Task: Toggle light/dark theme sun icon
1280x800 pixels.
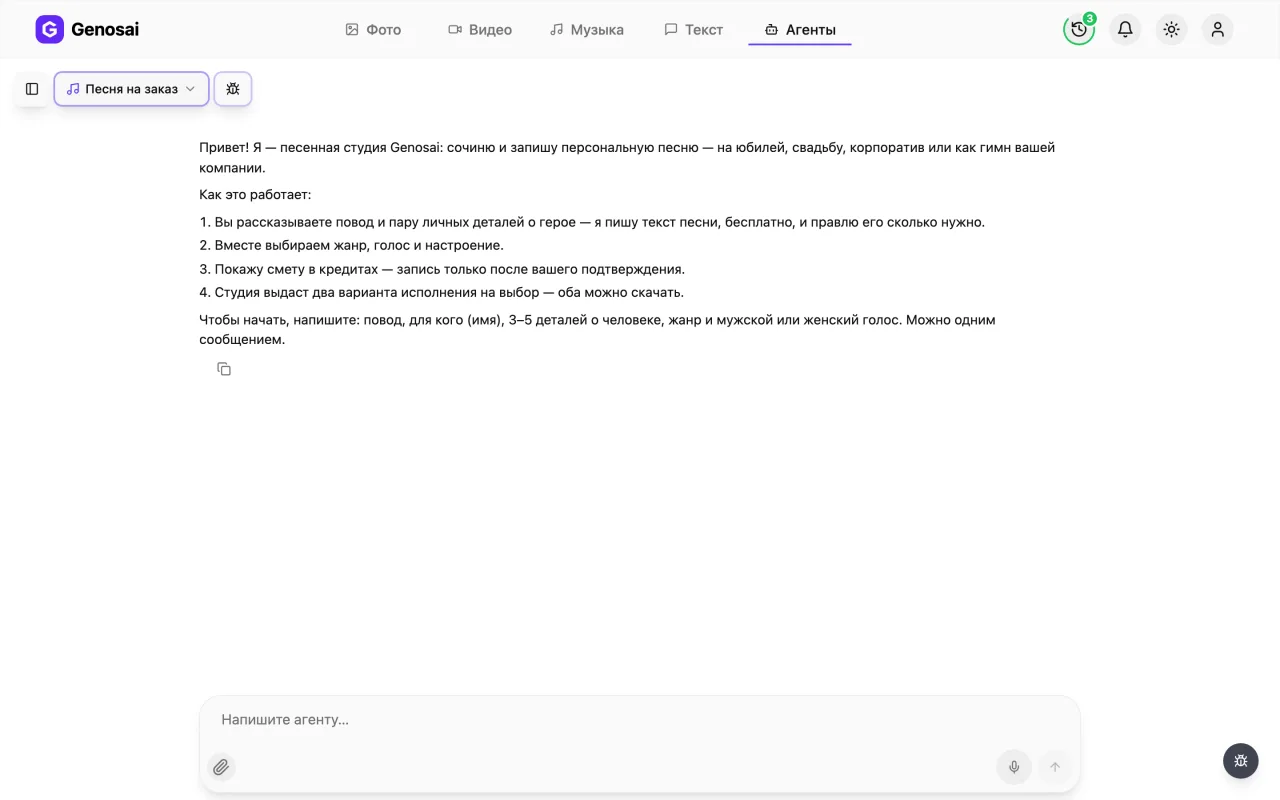Action: (x=1171, y=29)
